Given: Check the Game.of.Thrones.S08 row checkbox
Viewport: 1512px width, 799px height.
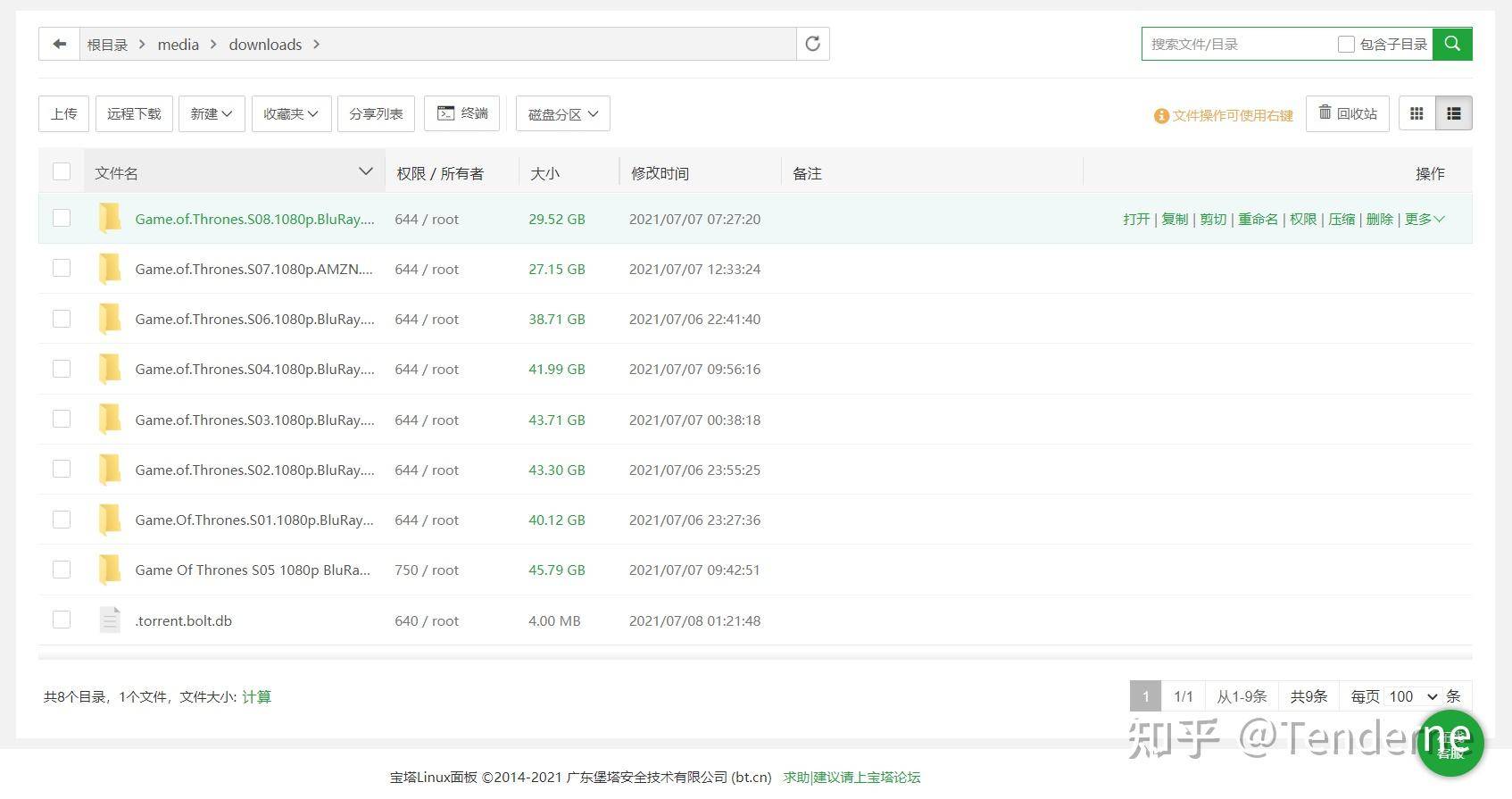Looking at the screenshot, I should (x=62, y=218).
